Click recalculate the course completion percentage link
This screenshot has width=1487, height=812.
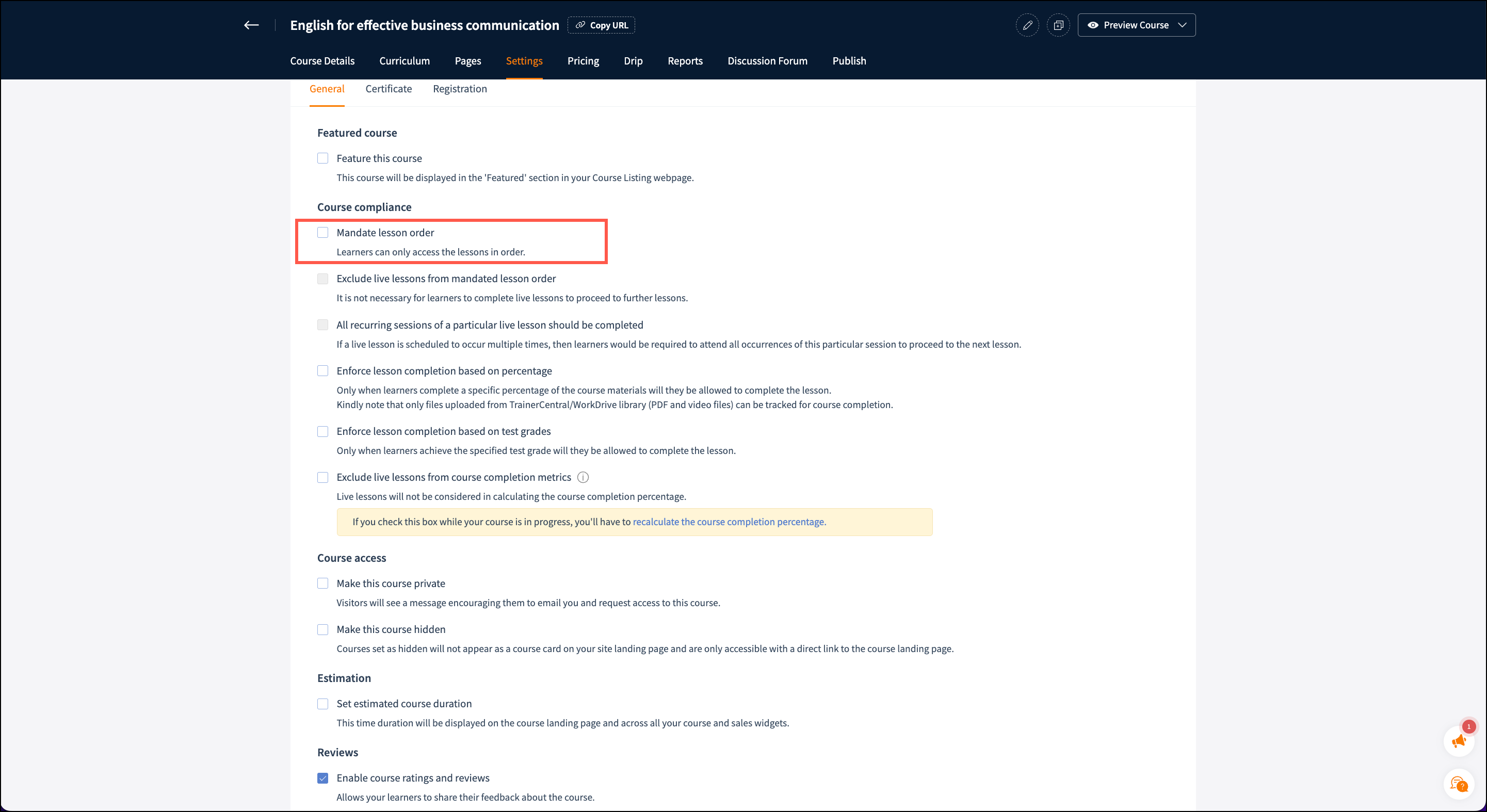pos(729,522)
